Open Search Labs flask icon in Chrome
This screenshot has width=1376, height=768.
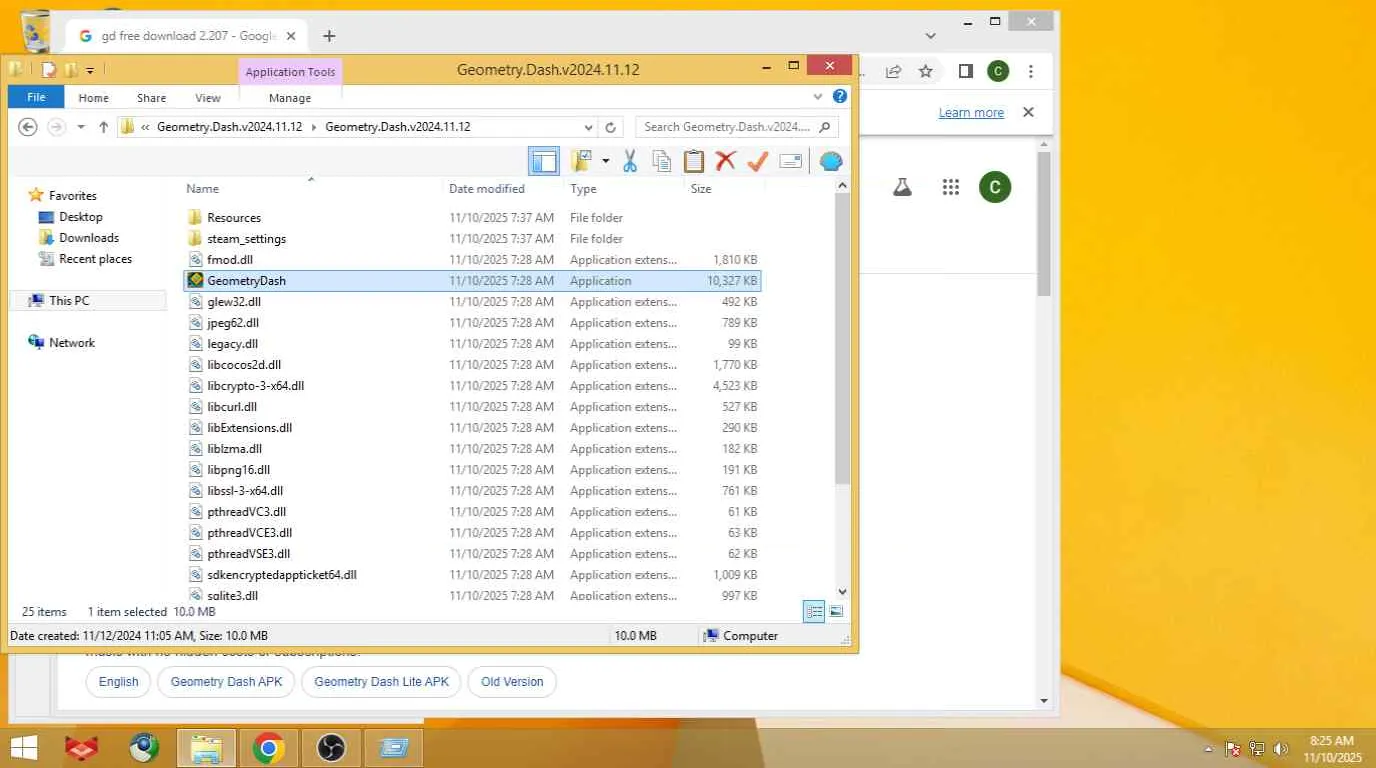(x=902, y=187)
